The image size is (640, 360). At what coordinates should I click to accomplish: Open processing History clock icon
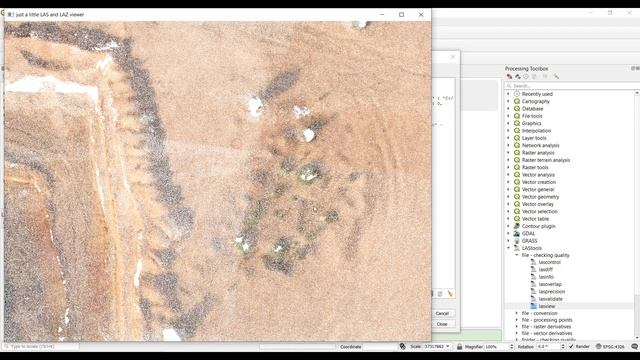[526, 76]
